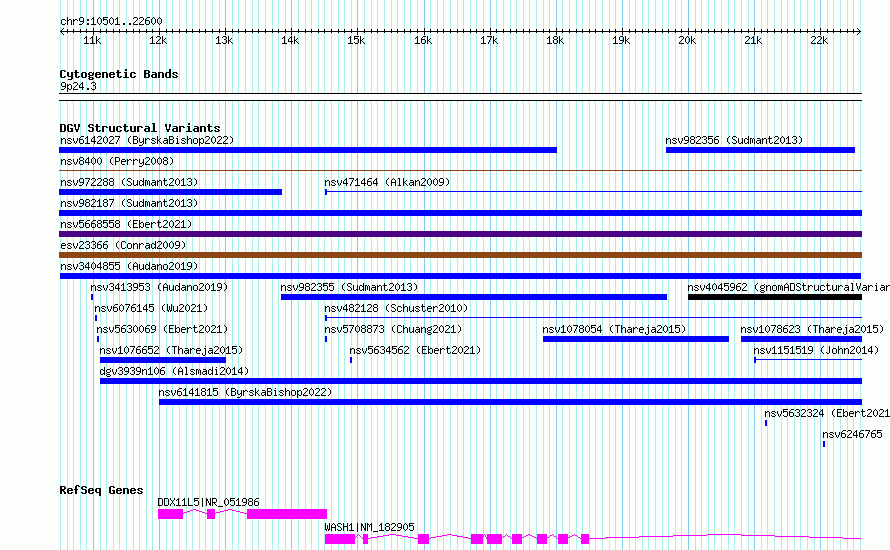This screenshot has width=890, height=550.
Task: Click the nsv6246765 variant label
Action: pyautogui.click(x=853, y=434)
